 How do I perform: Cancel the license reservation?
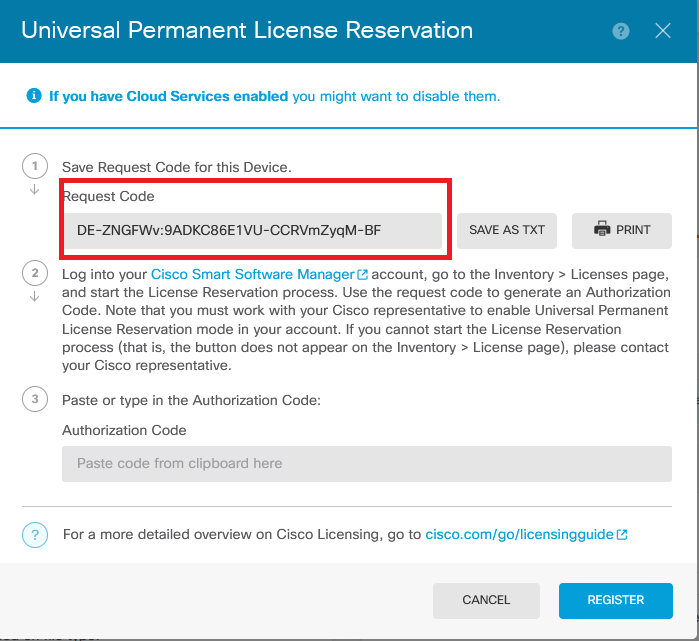486,600
